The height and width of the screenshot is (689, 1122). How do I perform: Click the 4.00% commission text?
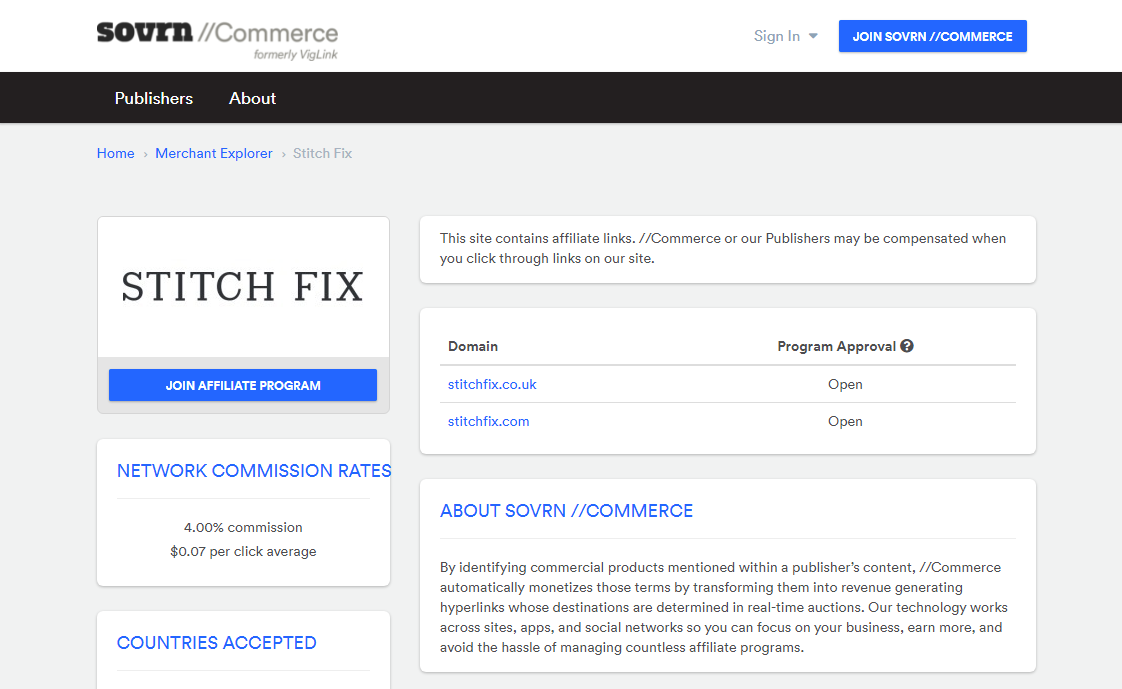click(243, 527)
